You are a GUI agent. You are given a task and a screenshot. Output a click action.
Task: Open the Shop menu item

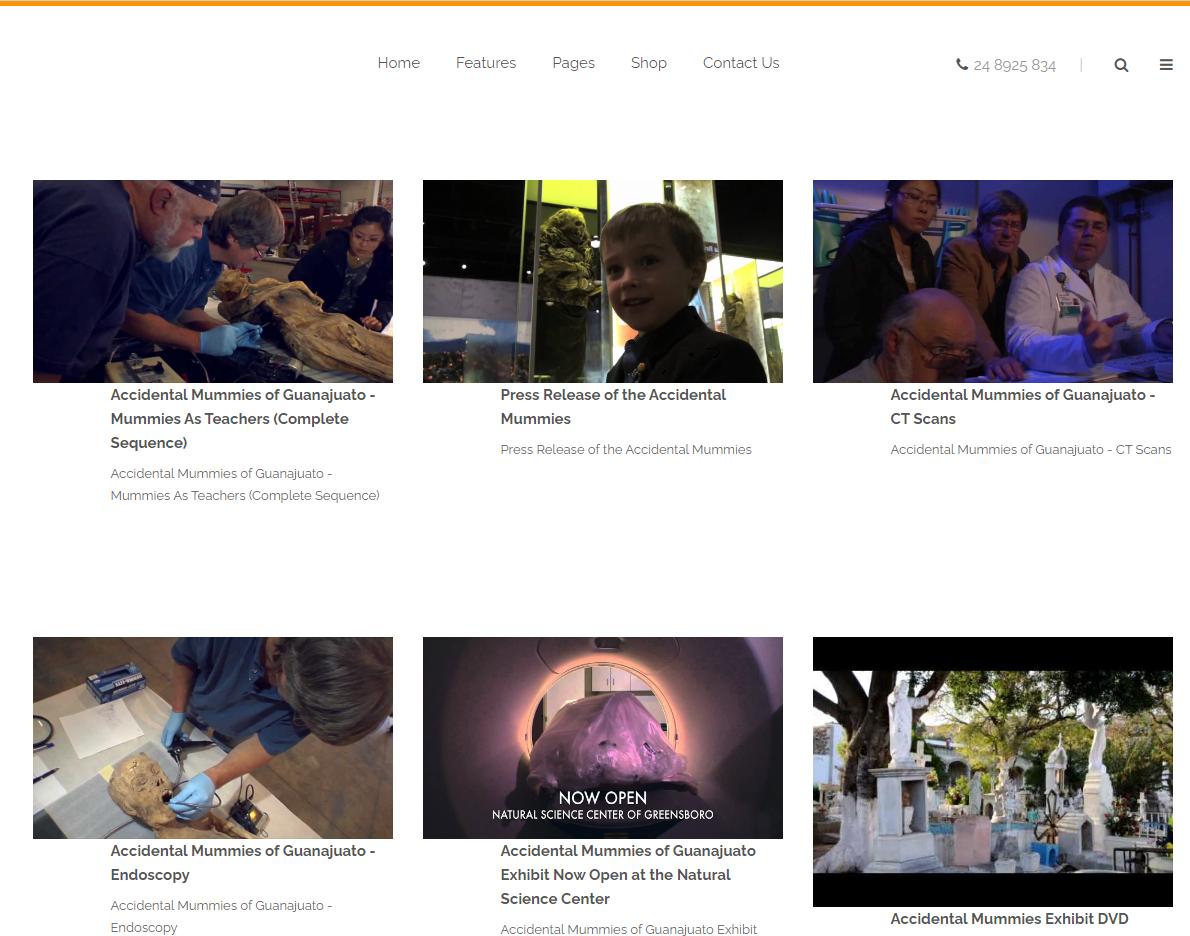(x=649, y=63)
